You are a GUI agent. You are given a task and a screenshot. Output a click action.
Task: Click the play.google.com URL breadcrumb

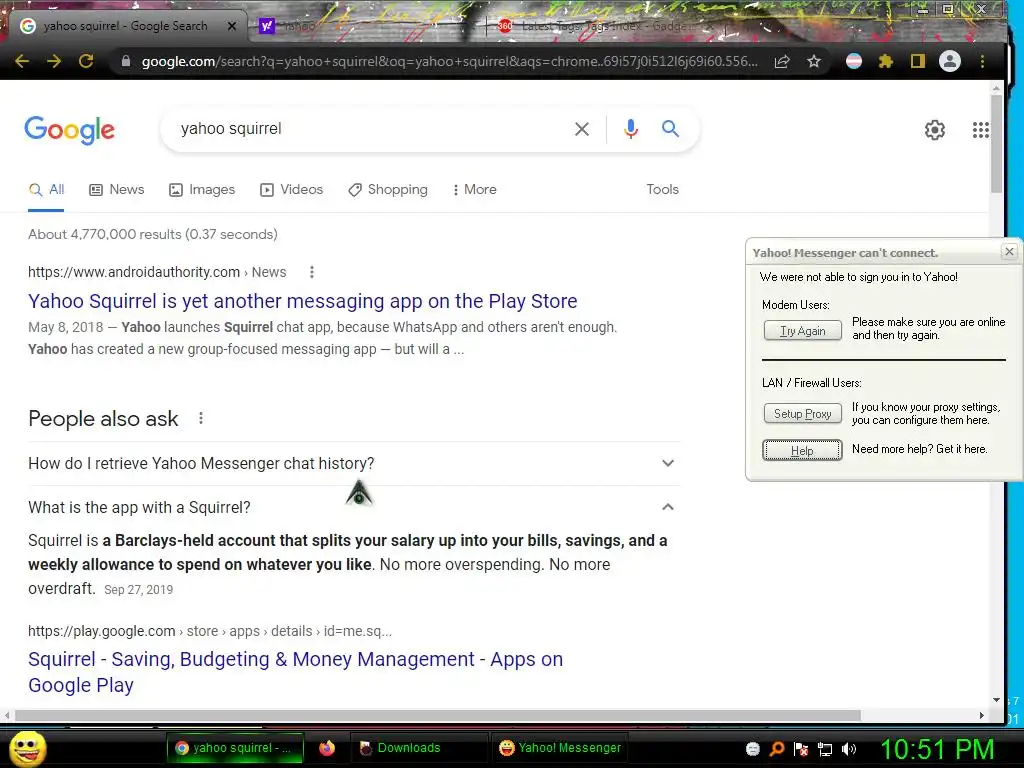pyautogui.click(x=210, y=631)
